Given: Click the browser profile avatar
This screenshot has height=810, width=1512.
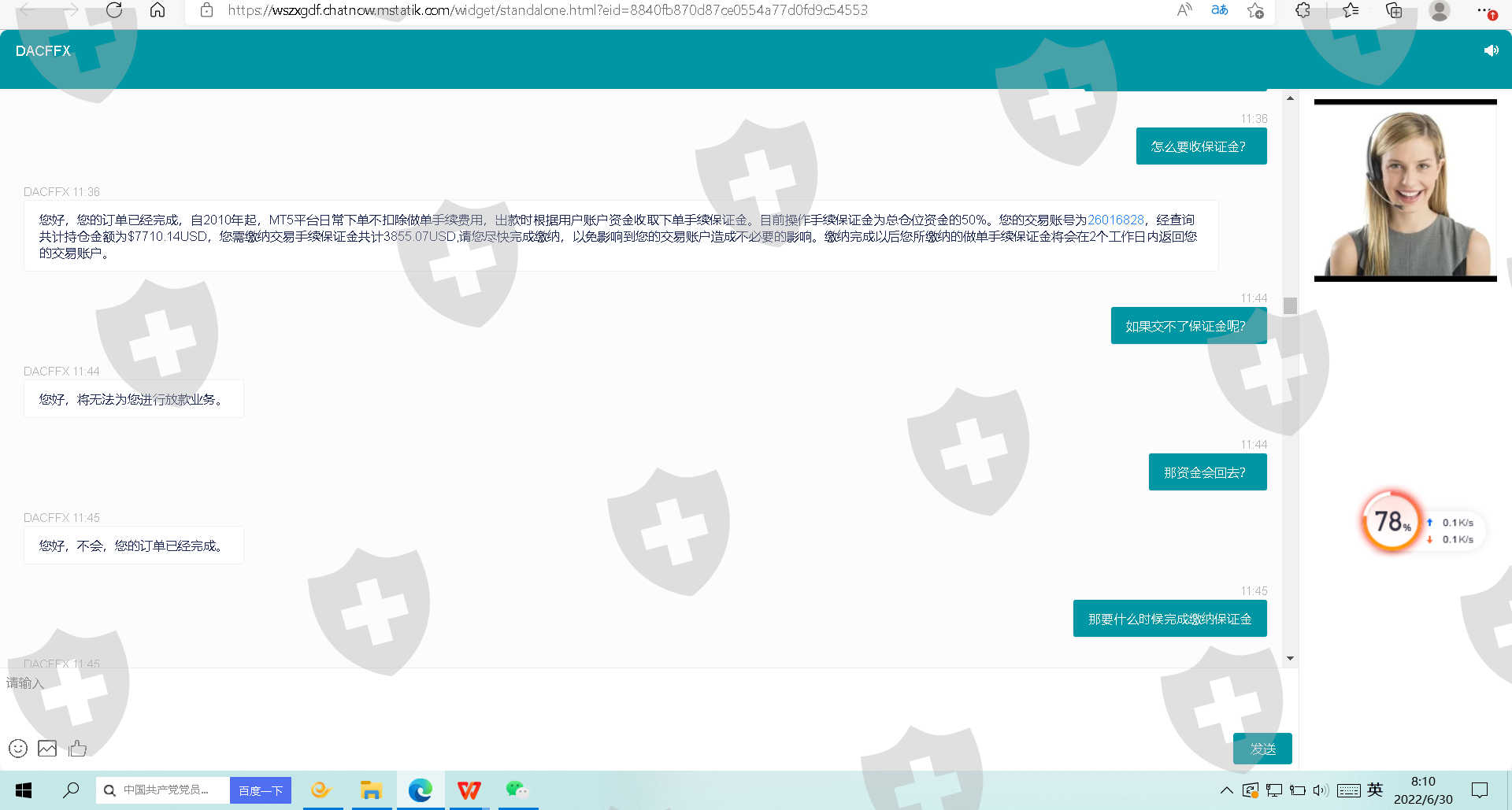Looking at the screenshot, I should pos(1440,10).
